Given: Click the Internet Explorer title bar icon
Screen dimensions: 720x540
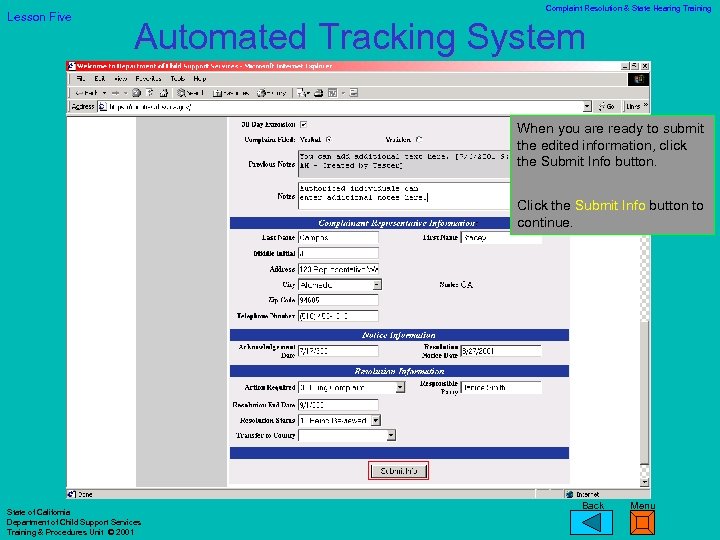Looking at the screenshot, I should click(x=72, y=66).
